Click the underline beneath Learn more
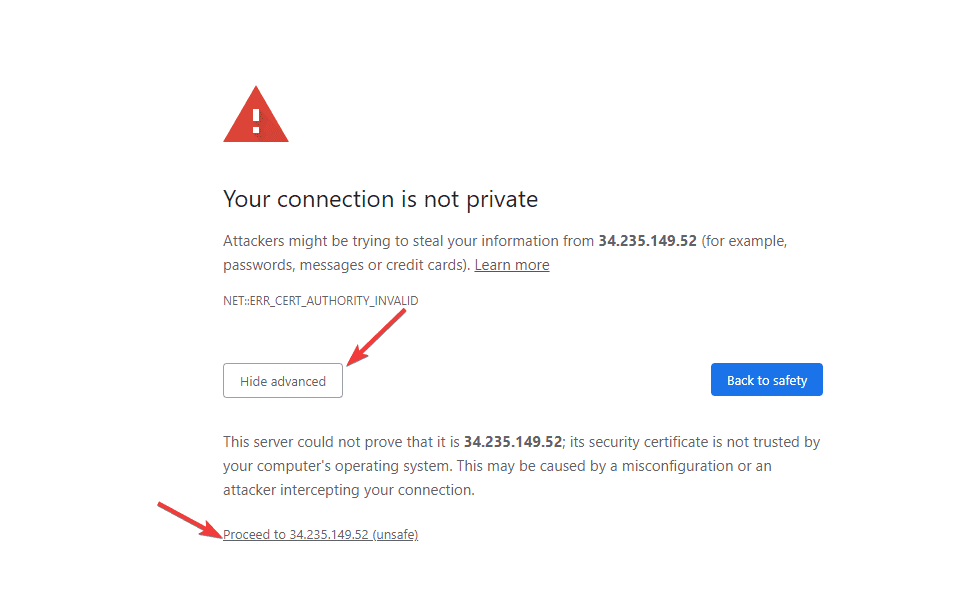The width and height of the screenshot is (957, 613). (511, 273)
